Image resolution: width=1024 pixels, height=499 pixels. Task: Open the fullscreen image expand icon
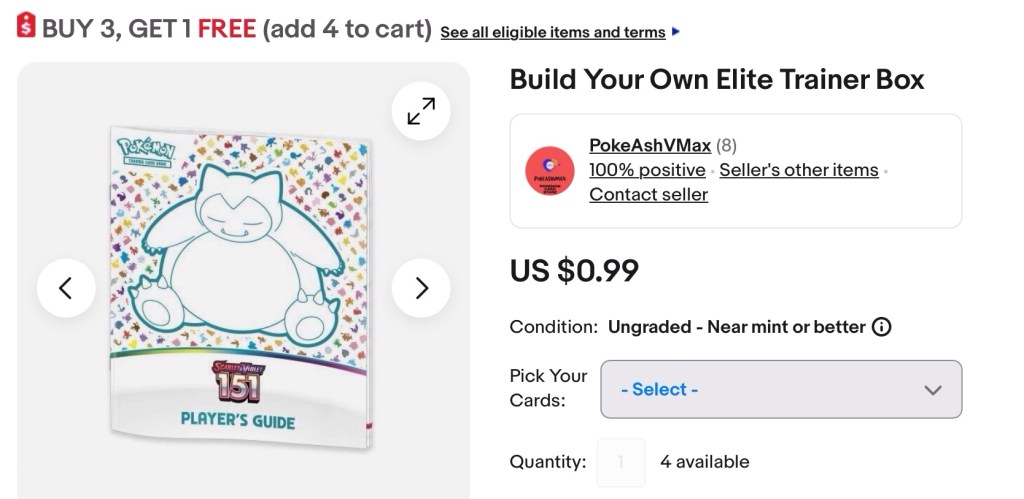(421, 111)
